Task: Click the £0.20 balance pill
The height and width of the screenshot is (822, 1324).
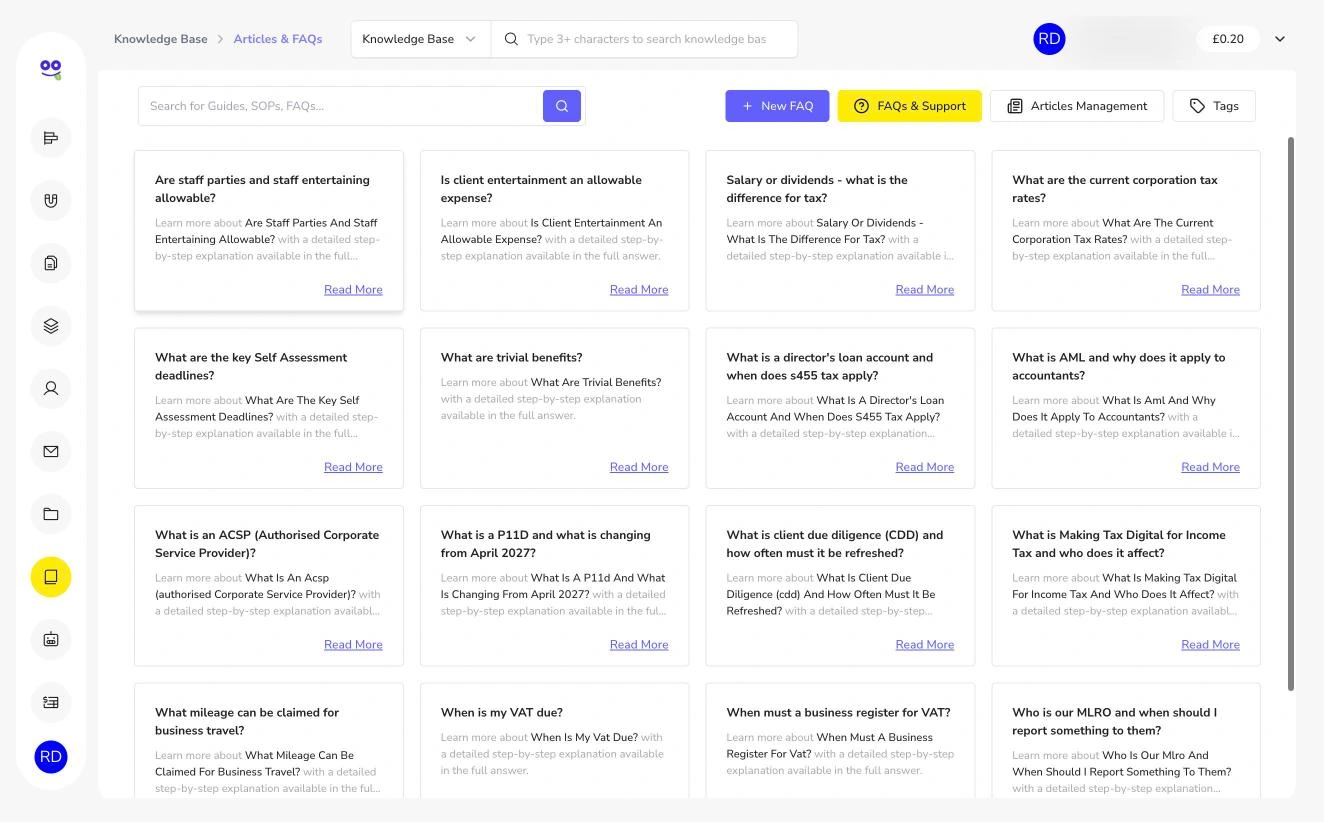Action: click(x=1228, y=39)
